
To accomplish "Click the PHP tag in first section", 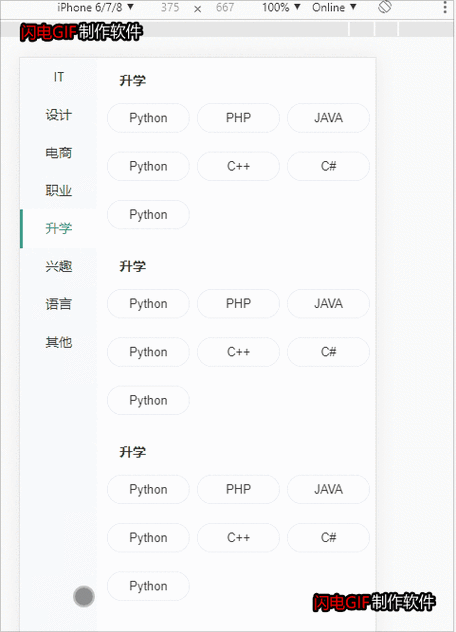I will (238, 118).
